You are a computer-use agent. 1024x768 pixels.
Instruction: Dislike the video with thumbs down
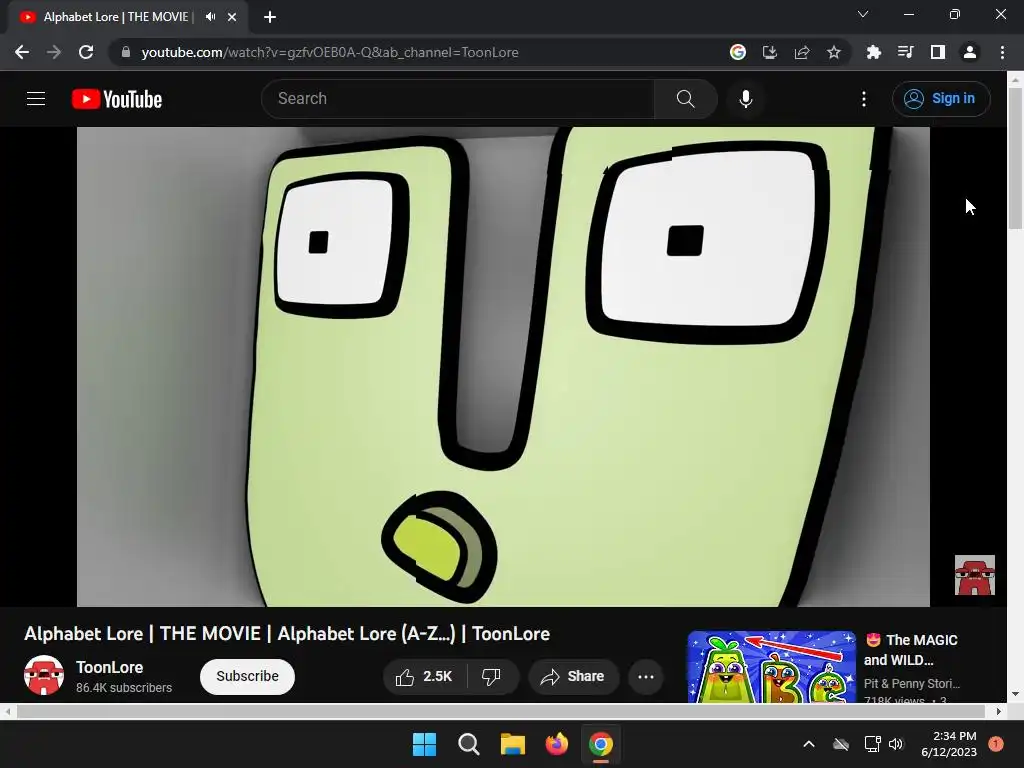491,677
